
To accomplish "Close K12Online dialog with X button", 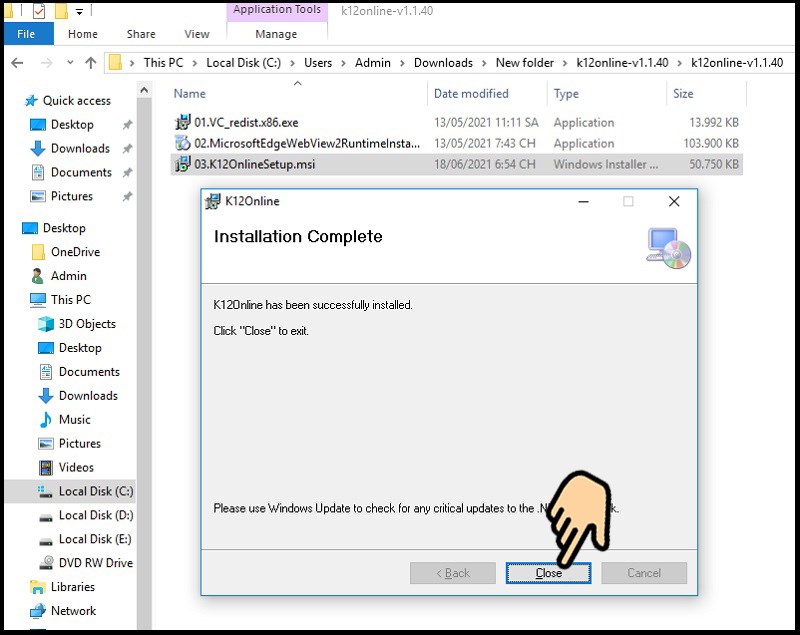I will pos(674,201).
